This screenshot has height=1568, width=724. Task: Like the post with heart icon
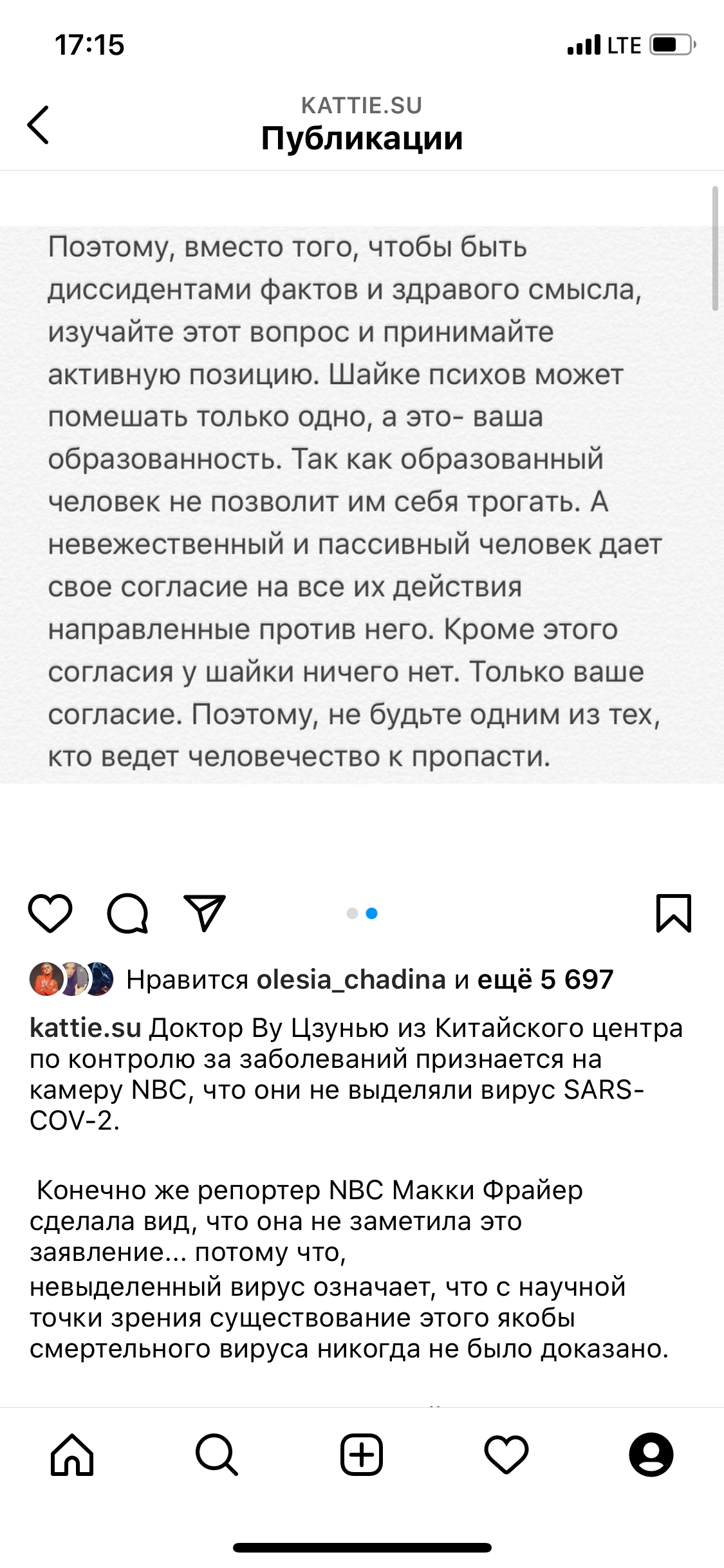(x=50, y=913)
